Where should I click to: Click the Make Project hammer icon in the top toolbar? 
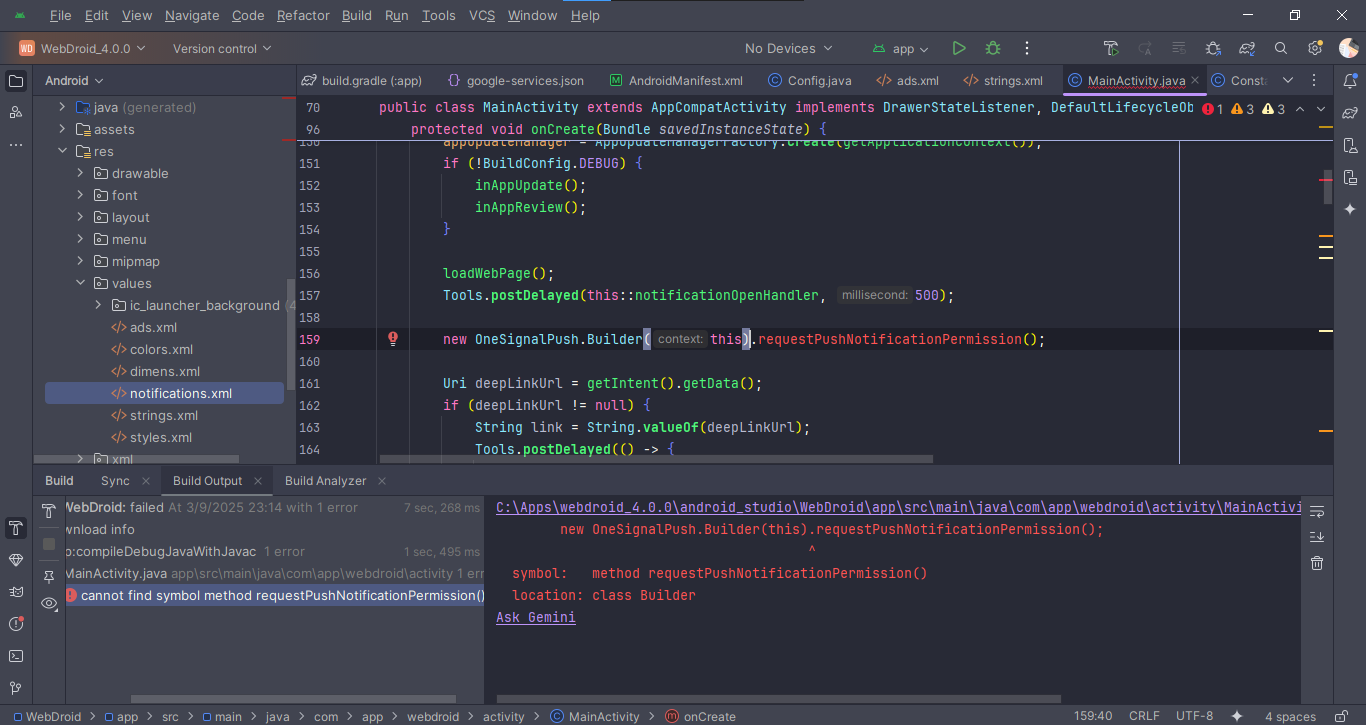click(1111, 48)
